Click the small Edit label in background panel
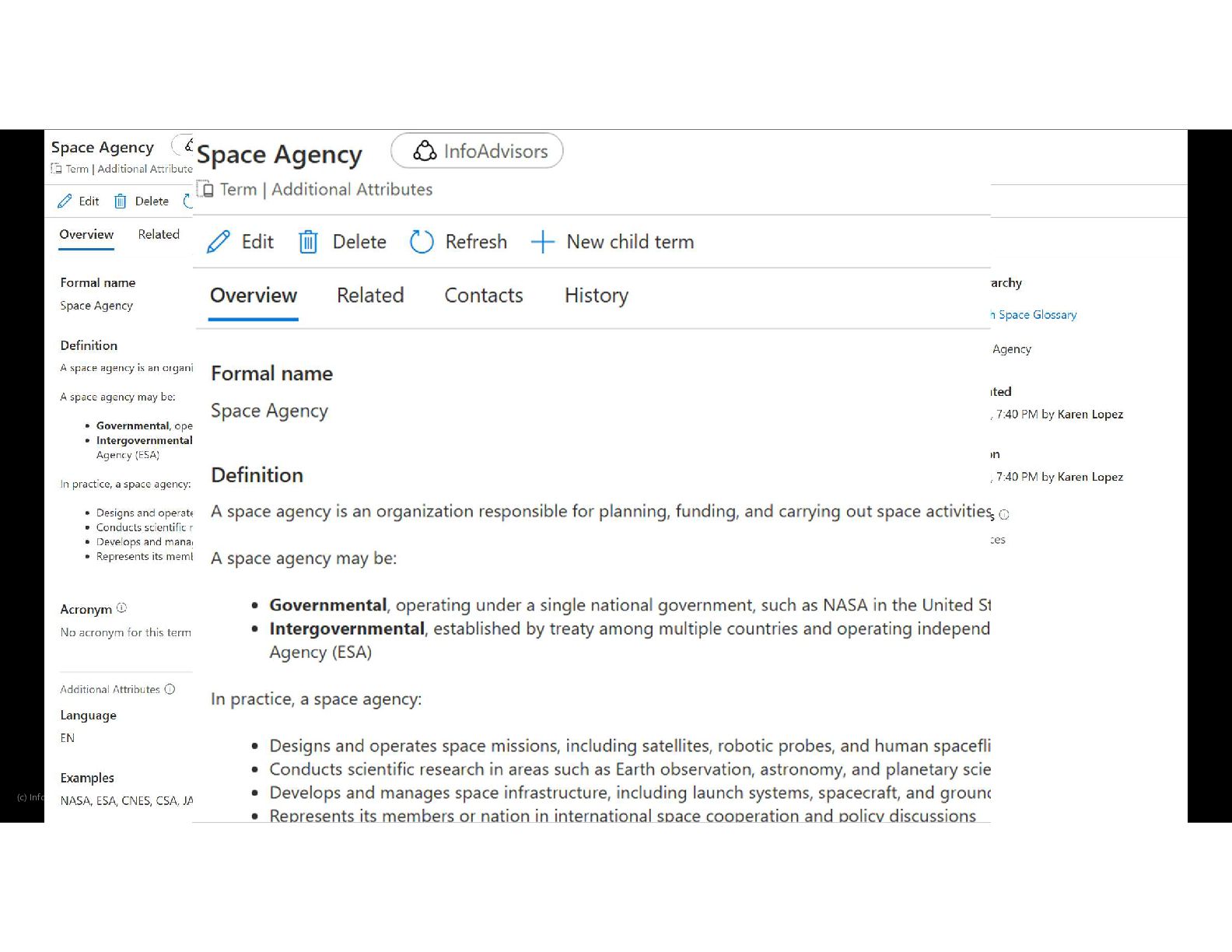 tap(89, 201)
